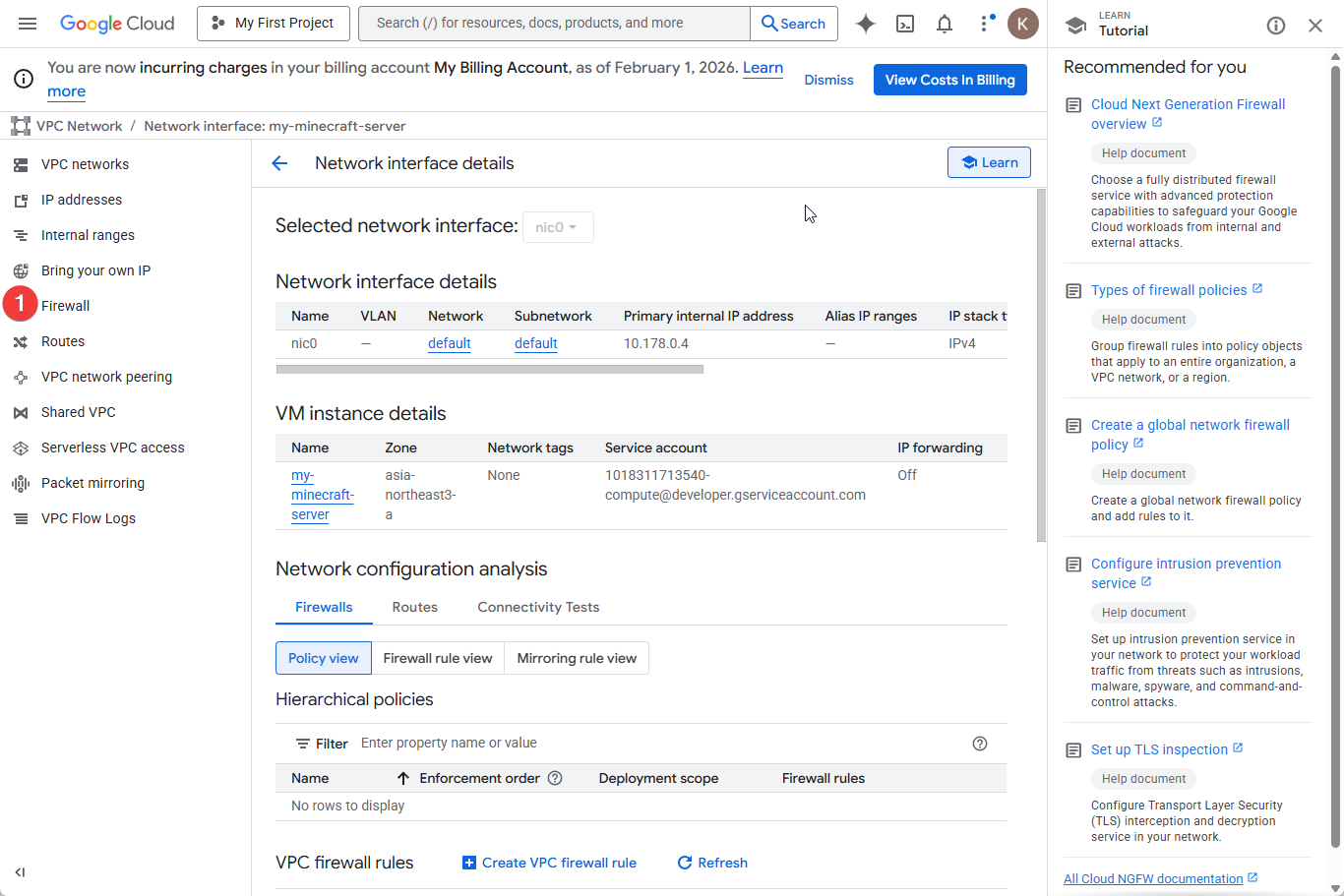Dismiss the billing charges notice
The width and height of the screenshot is (1344, 896).
(828, 80)
